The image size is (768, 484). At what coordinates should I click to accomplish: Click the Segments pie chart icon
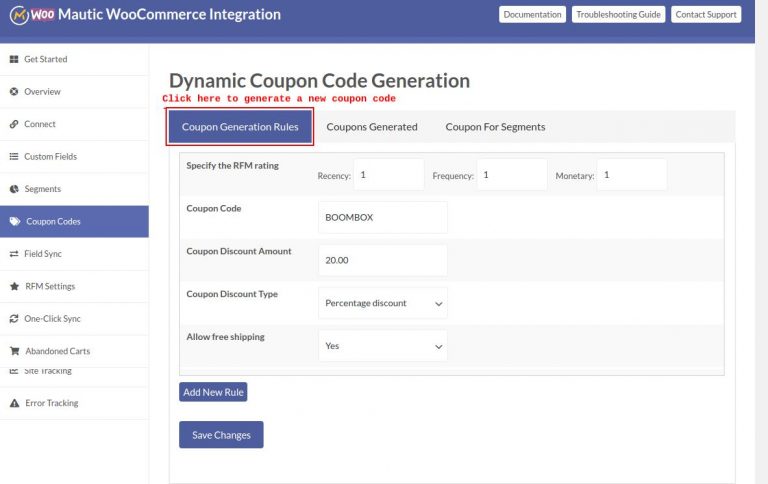pyautogui.click(x=14, y=189)
